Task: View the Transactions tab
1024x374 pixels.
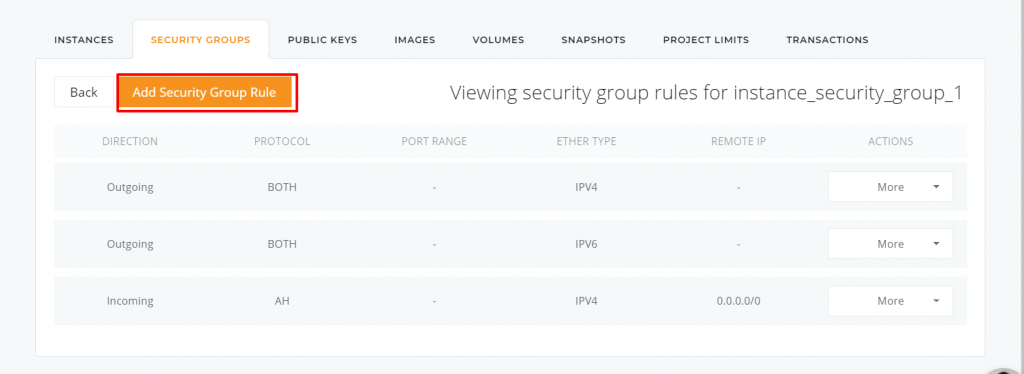Action: click(x=827, y=40)
